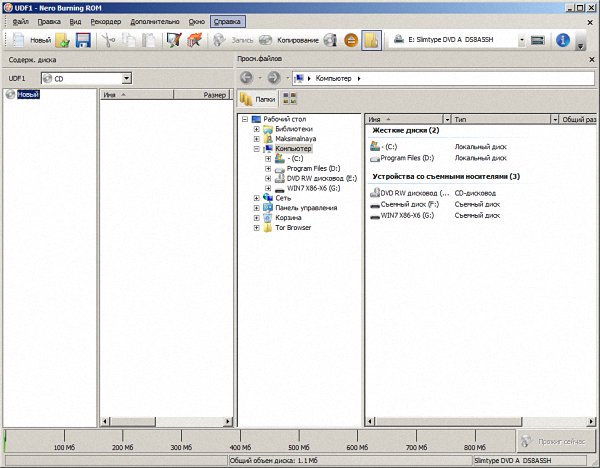Toggle the highlighted file browser toolbar icon
Image resolution: width=600 pixels, height=468 pixels.
pos(371,41)
